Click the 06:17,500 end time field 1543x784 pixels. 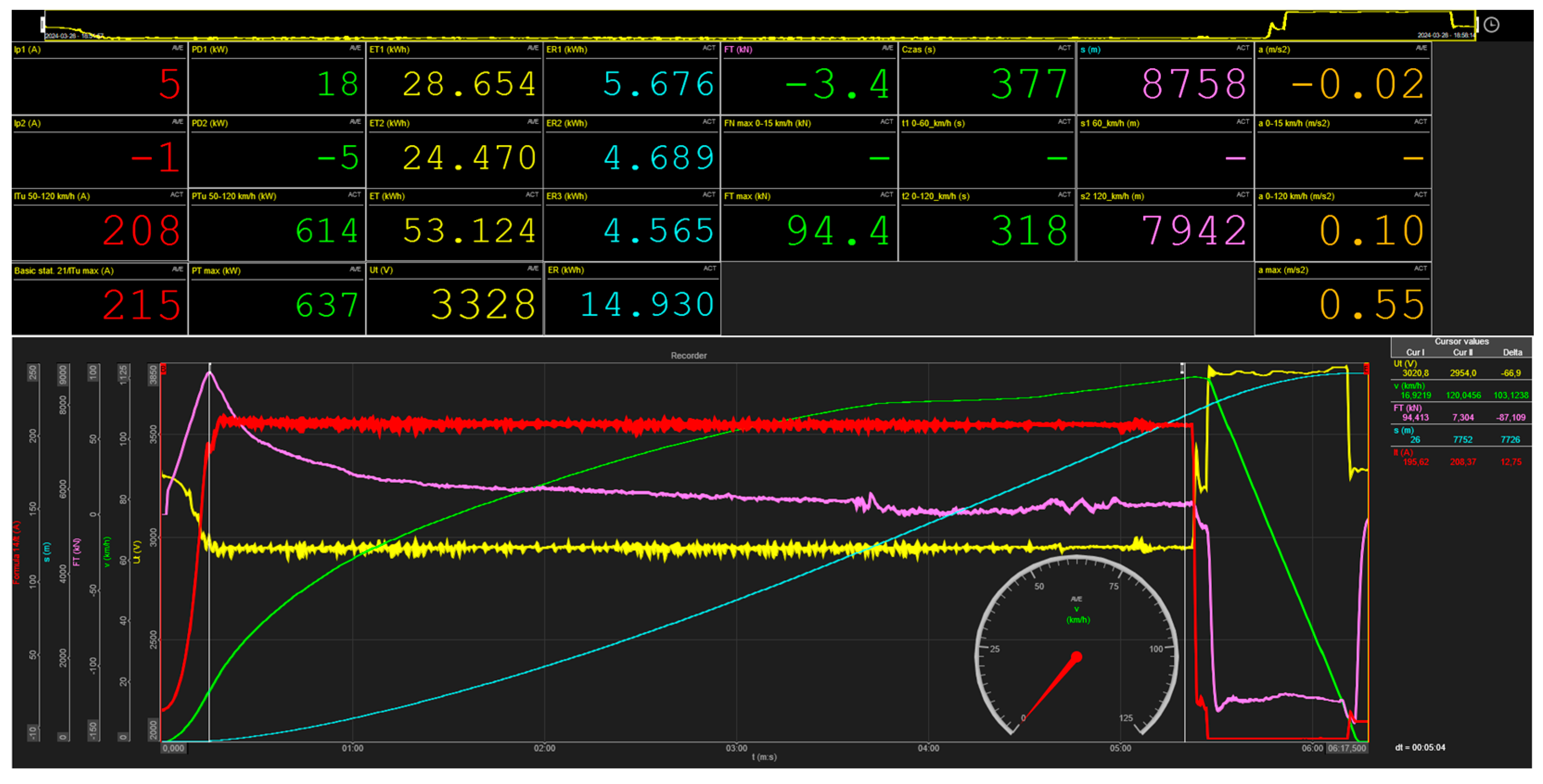click(x=1347, y=748)
